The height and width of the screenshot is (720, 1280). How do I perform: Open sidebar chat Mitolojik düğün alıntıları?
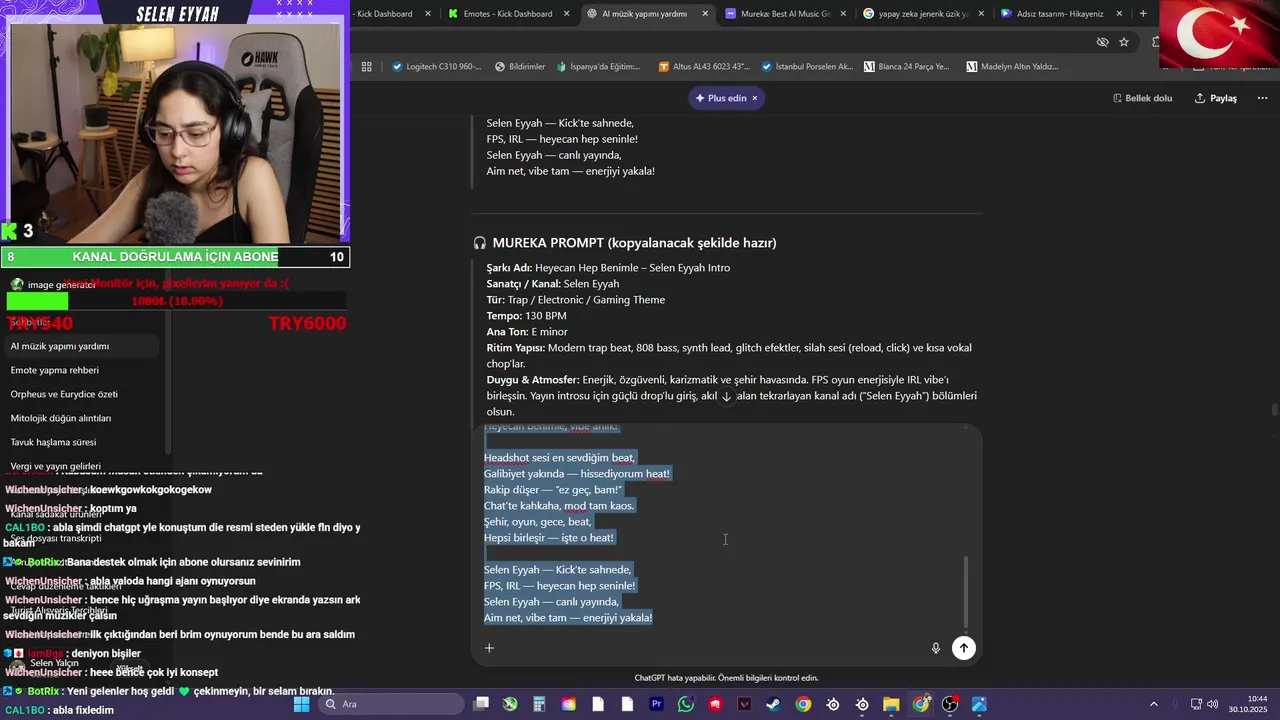(x=82, y=418)
